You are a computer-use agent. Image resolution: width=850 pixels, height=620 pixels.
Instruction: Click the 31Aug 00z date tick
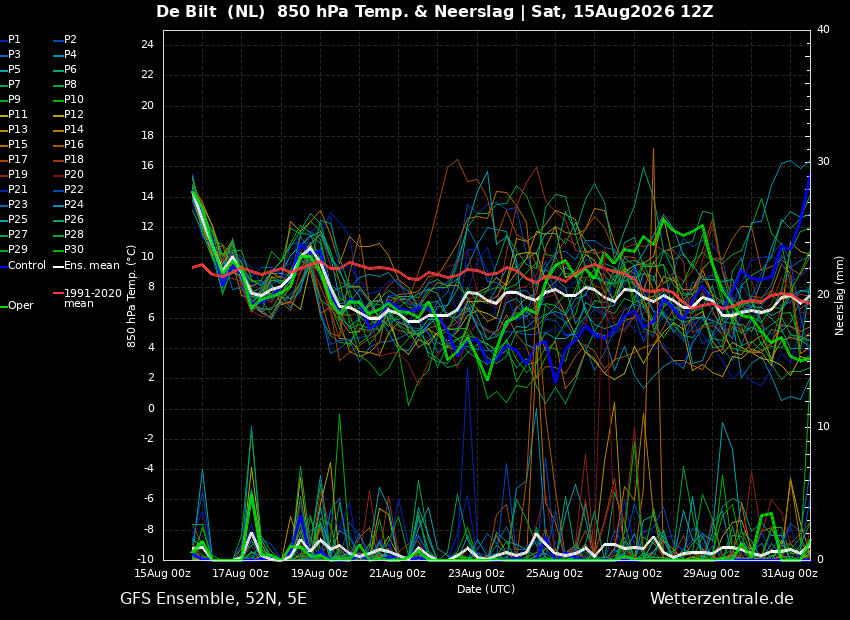click(x=789, y=573)
